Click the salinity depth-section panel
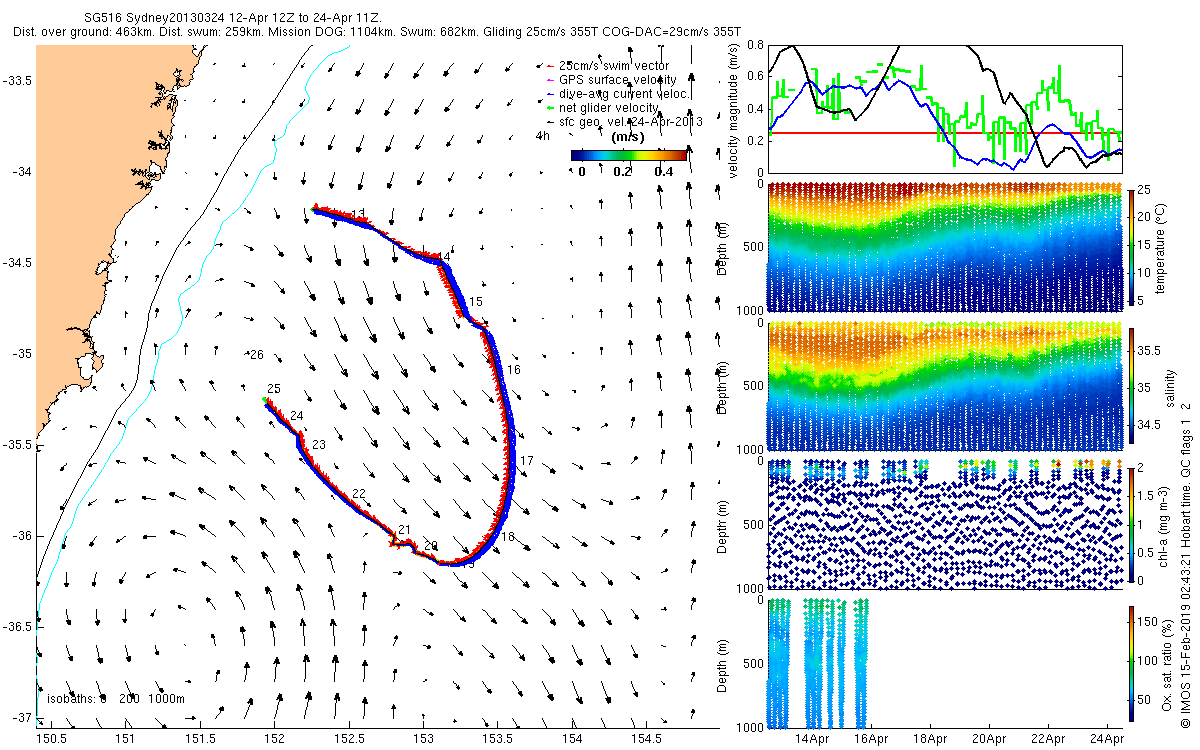This screenshot has height=750, width=1200. point(944,386)
